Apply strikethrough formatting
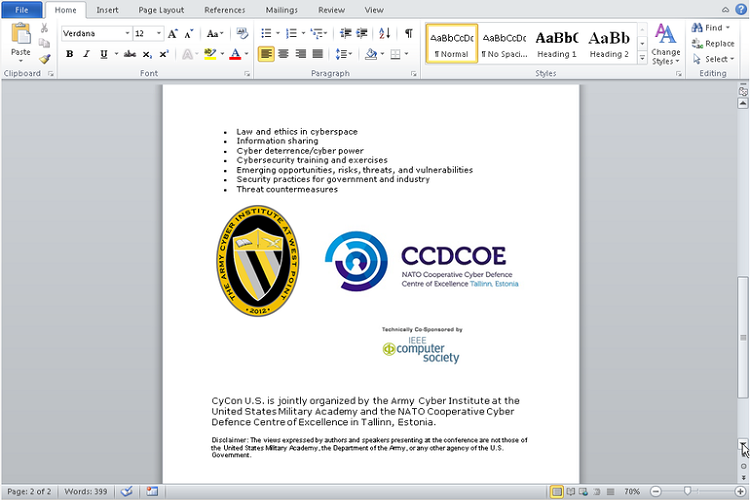Viewport: 750px width, 500px height. 130,54
